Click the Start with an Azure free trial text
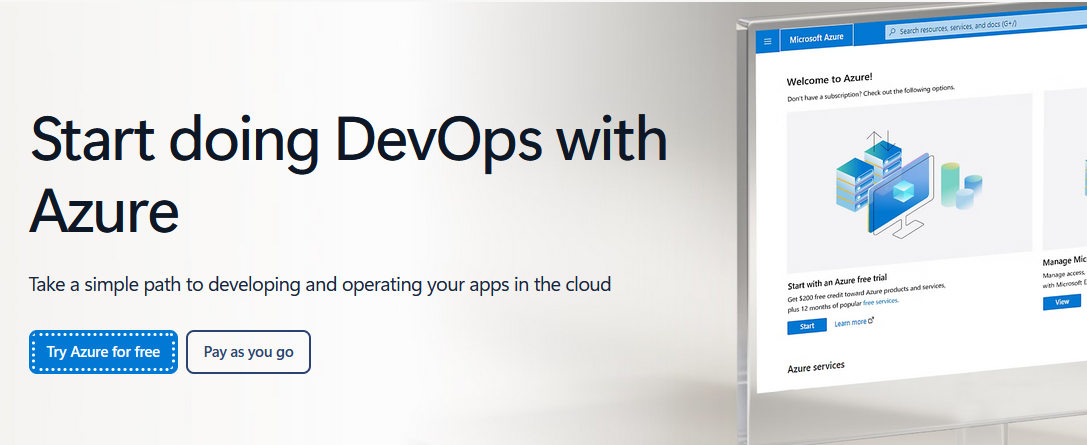Image resolution: width=1087 pixels, height=445 pixels. click(837, 283)
